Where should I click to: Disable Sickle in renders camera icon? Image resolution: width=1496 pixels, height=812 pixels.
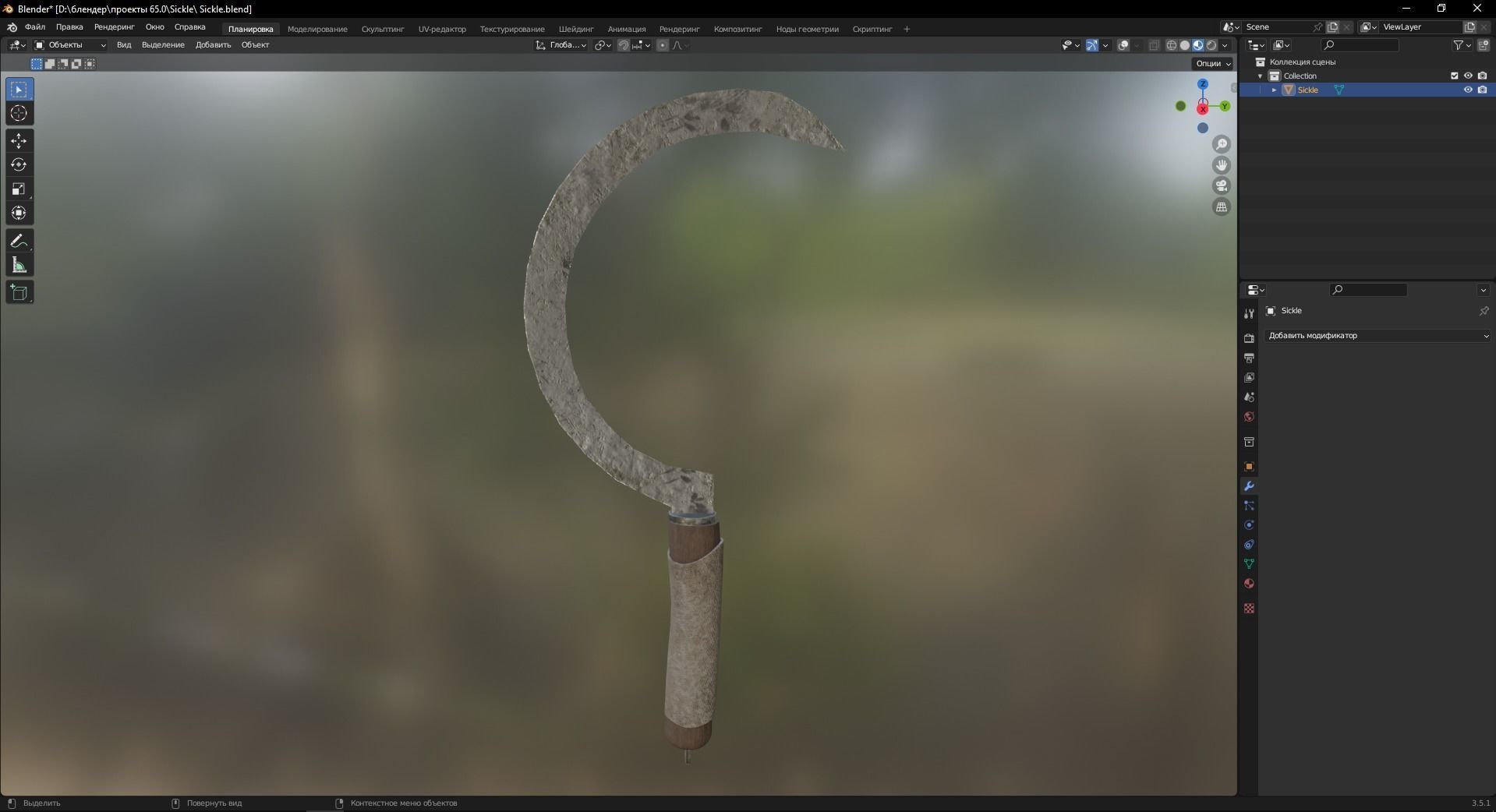click(1482, 90)
